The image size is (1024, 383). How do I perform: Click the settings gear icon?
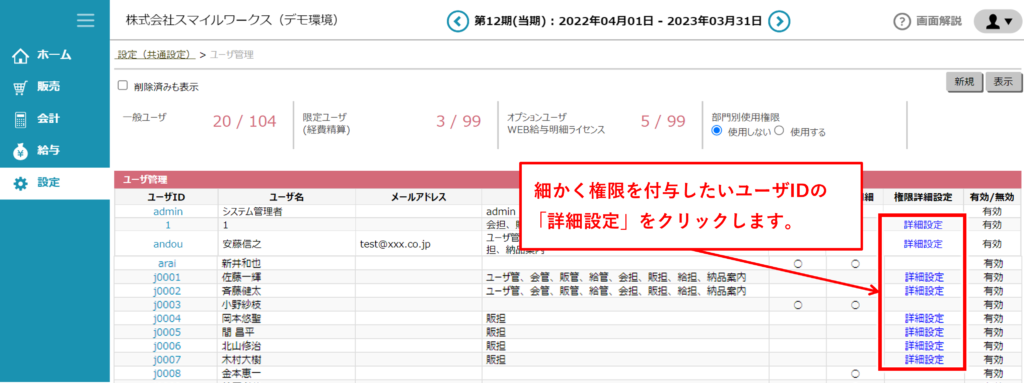(21, 184)
